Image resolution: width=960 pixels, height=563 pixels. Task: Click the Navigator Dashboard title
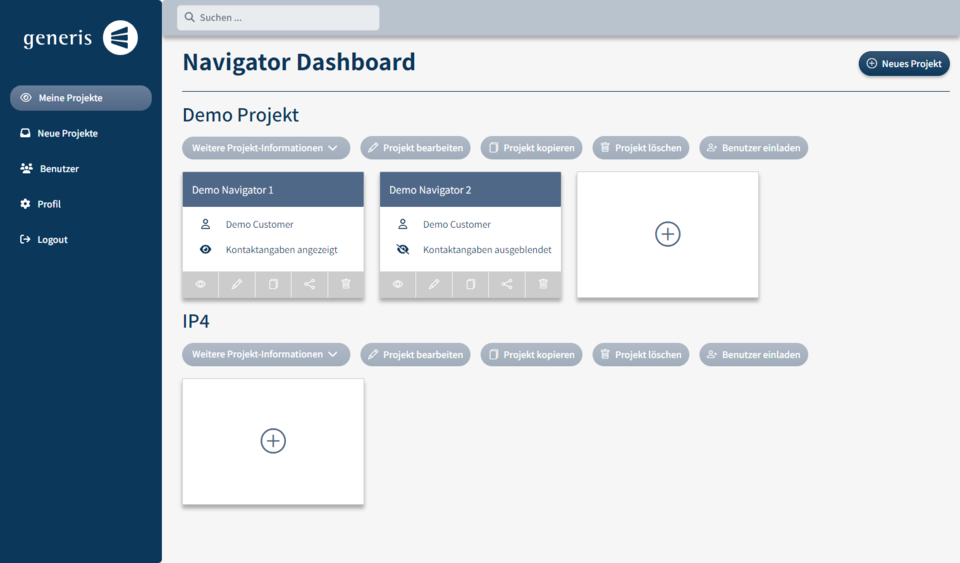pyautogui.click(x=299, y=62)
